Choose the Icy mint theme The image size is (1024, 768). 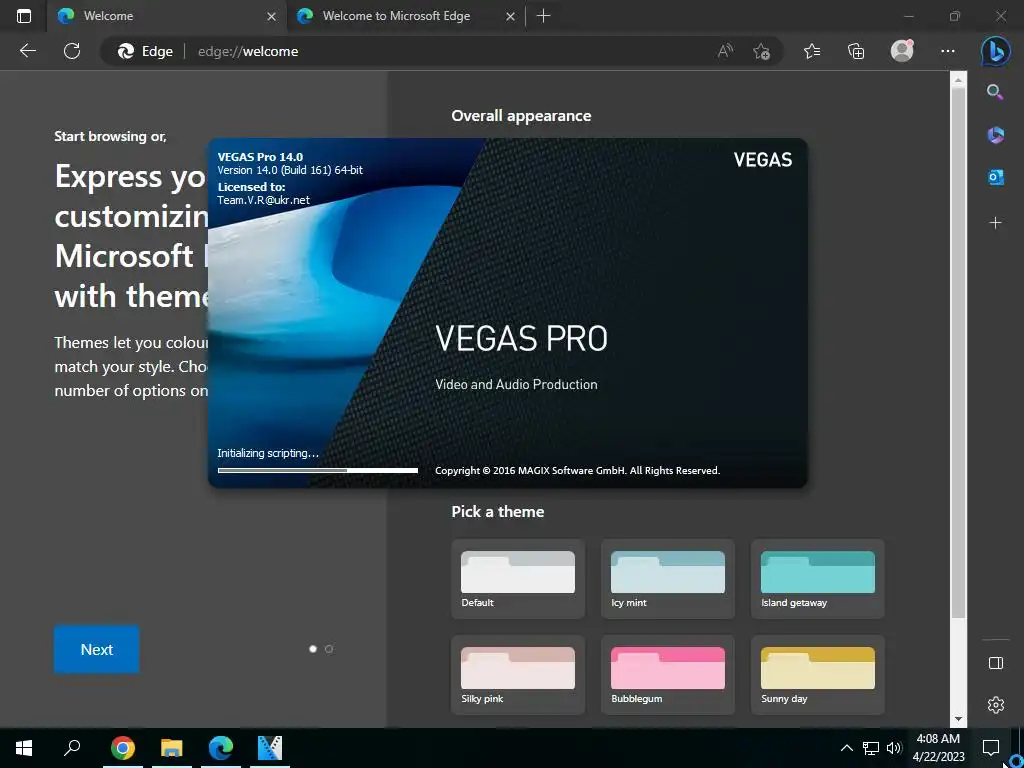(x=667, y=579)
